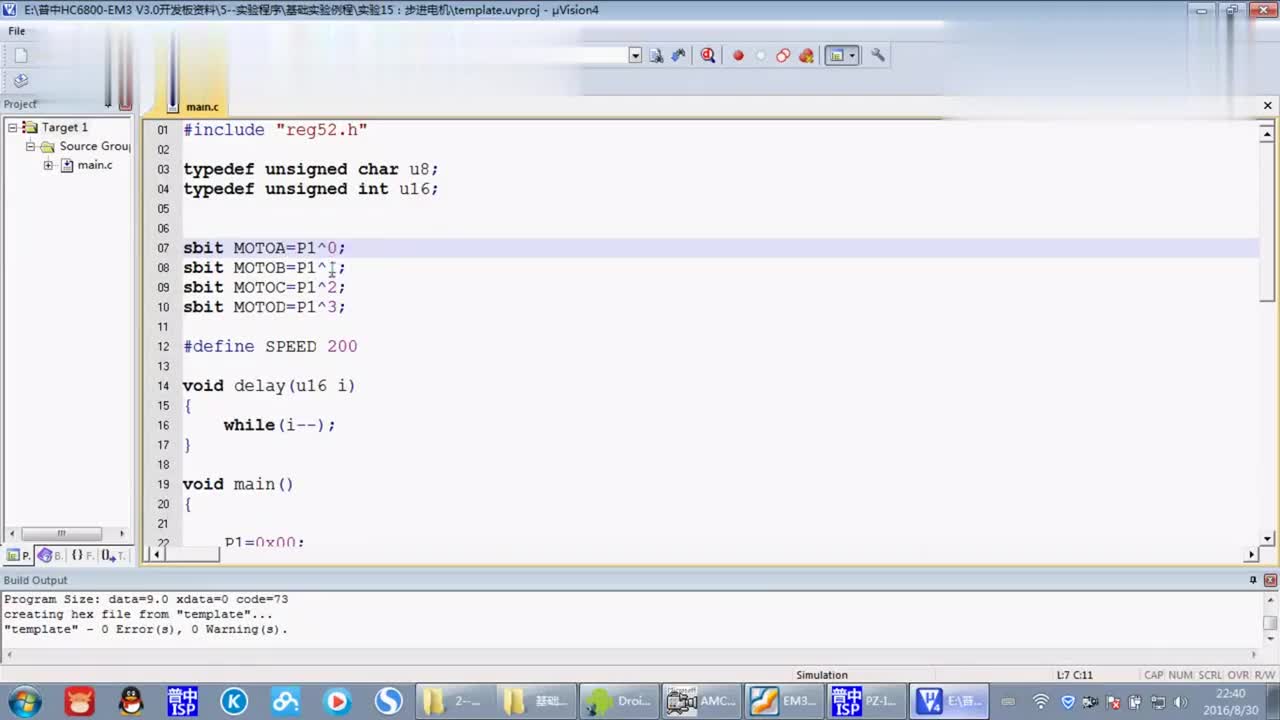This screenshot has height=720, width=1280.
Task: Expand the main.c tree node
Action: (48, 165)
